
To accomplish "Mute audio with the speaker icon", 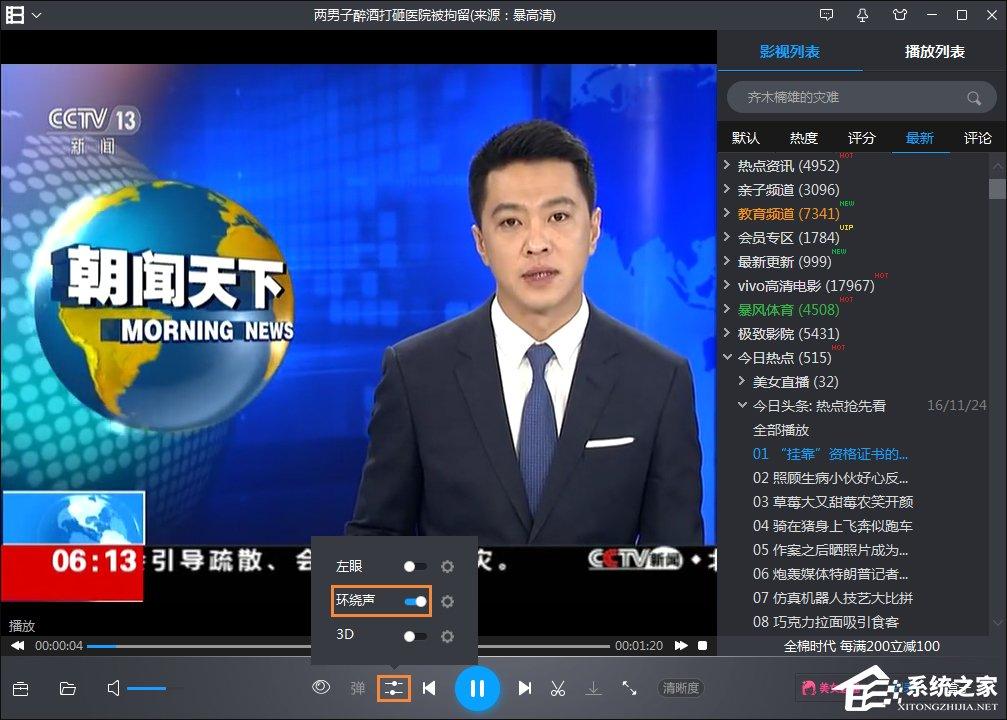I will click(x=114, y=688).
